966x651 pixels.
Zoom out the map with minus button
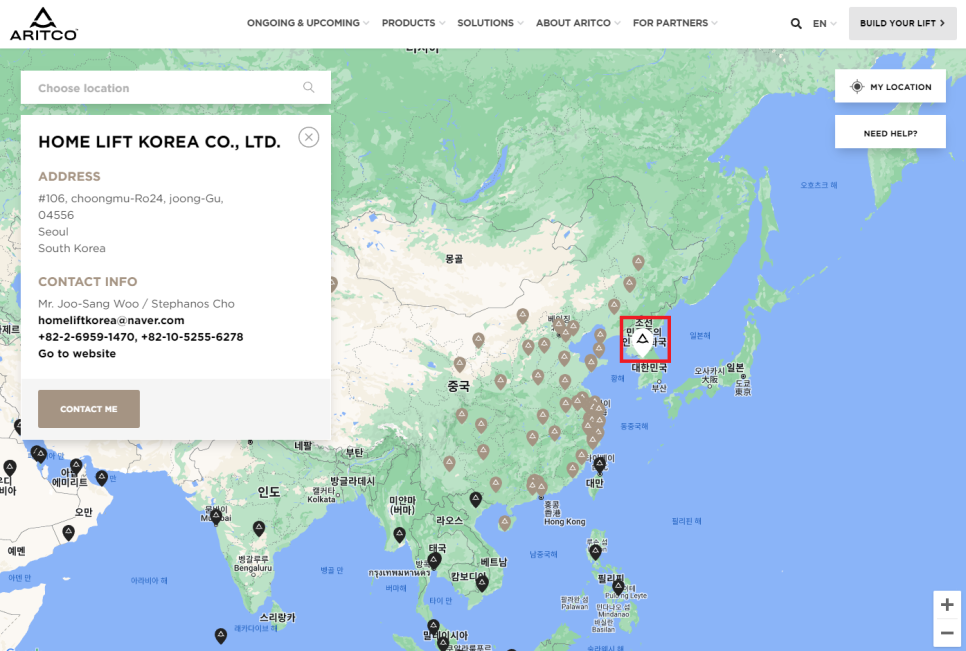coord(947,633)
